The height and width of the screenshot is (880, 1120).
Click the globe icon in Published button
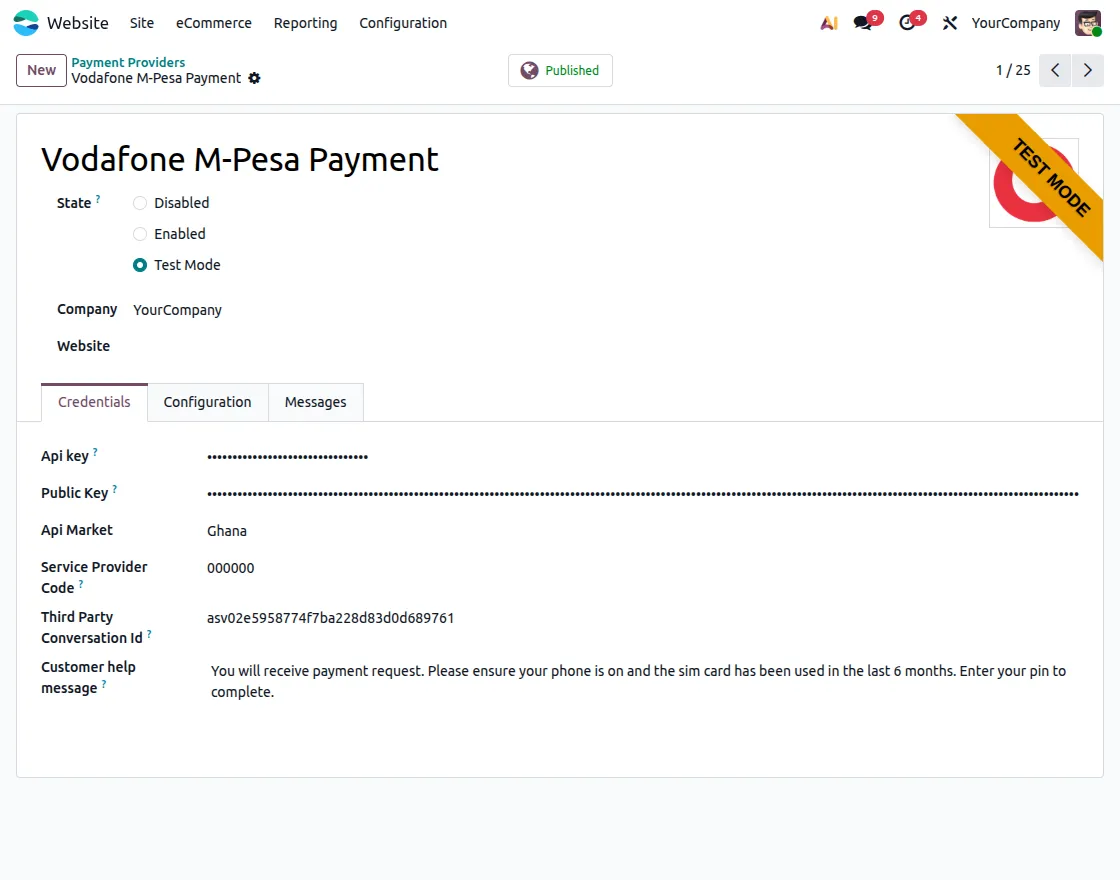529,70
